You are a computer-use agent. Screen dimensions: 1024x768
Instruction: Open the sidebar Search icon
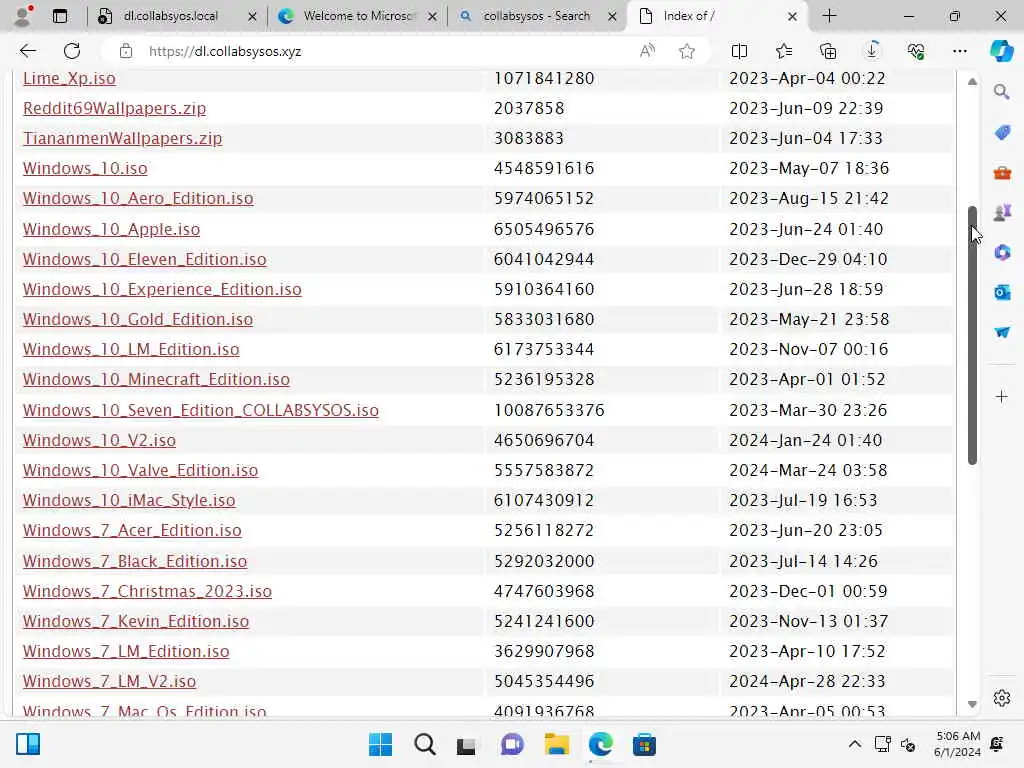click(x=1002, y=92)
